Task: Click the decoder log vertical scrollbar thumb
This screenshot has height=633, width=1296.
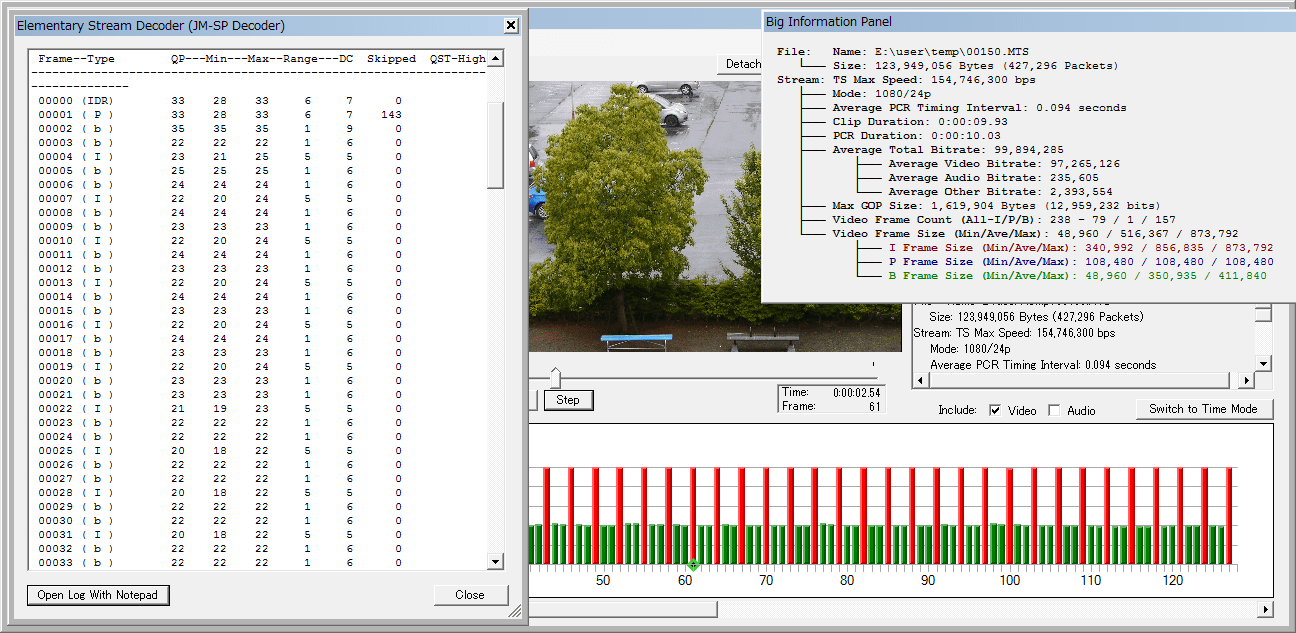Action: [x=495, y=143]
